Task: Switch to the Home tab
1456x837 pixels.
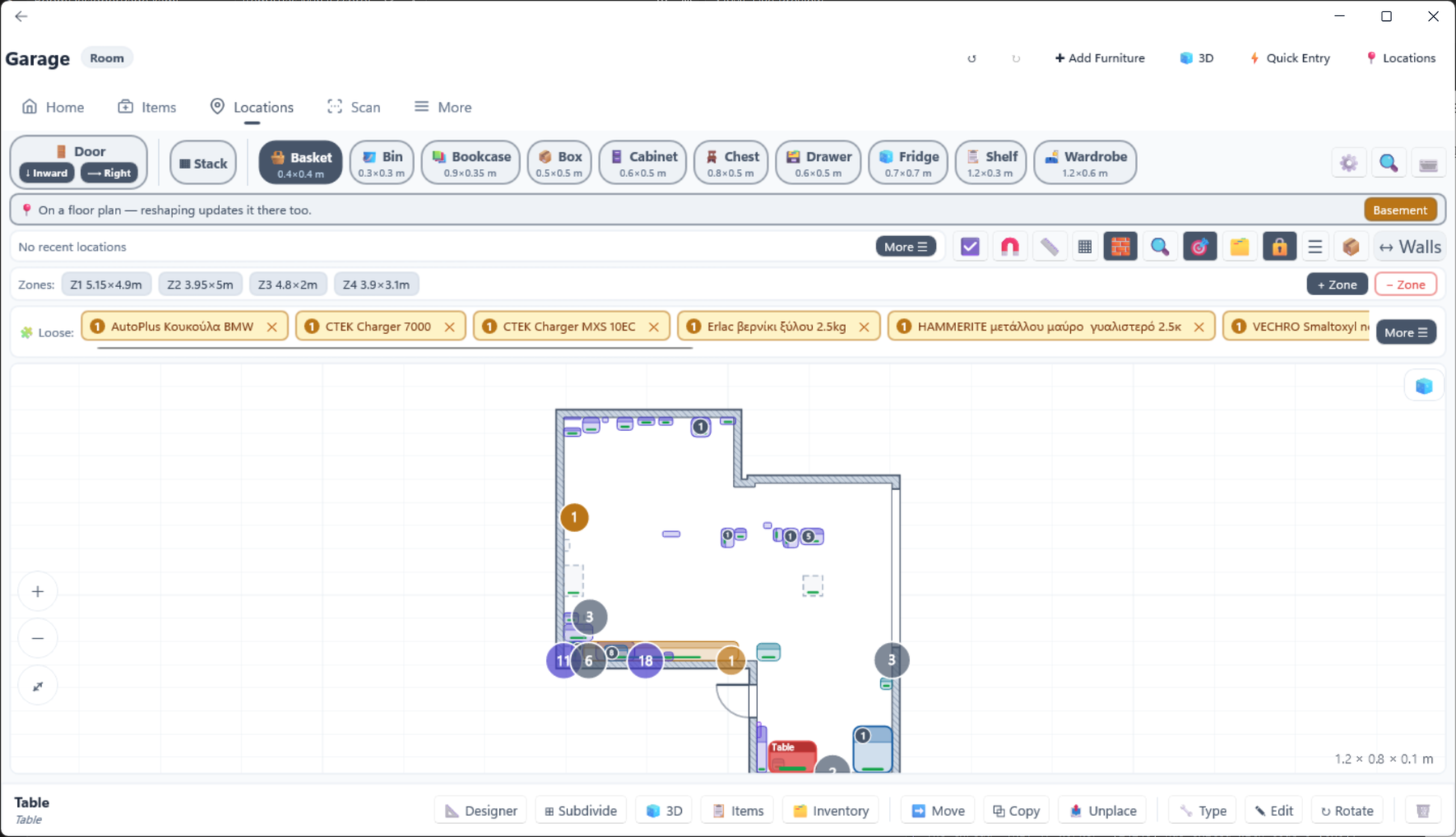Action: tap(53, 107)
